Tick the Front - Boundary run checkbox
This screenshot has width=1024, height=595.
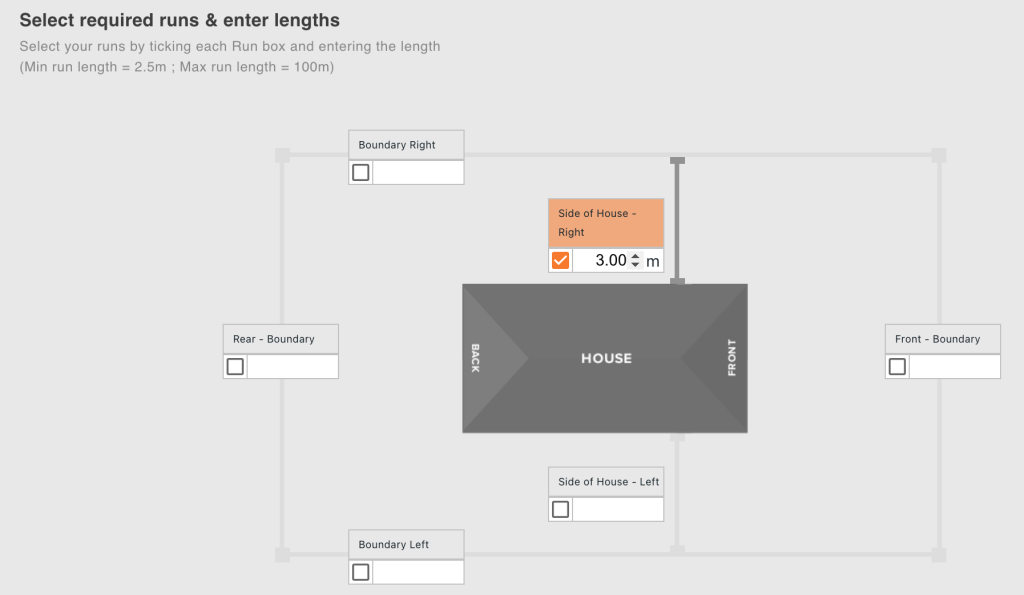(898, 366)
